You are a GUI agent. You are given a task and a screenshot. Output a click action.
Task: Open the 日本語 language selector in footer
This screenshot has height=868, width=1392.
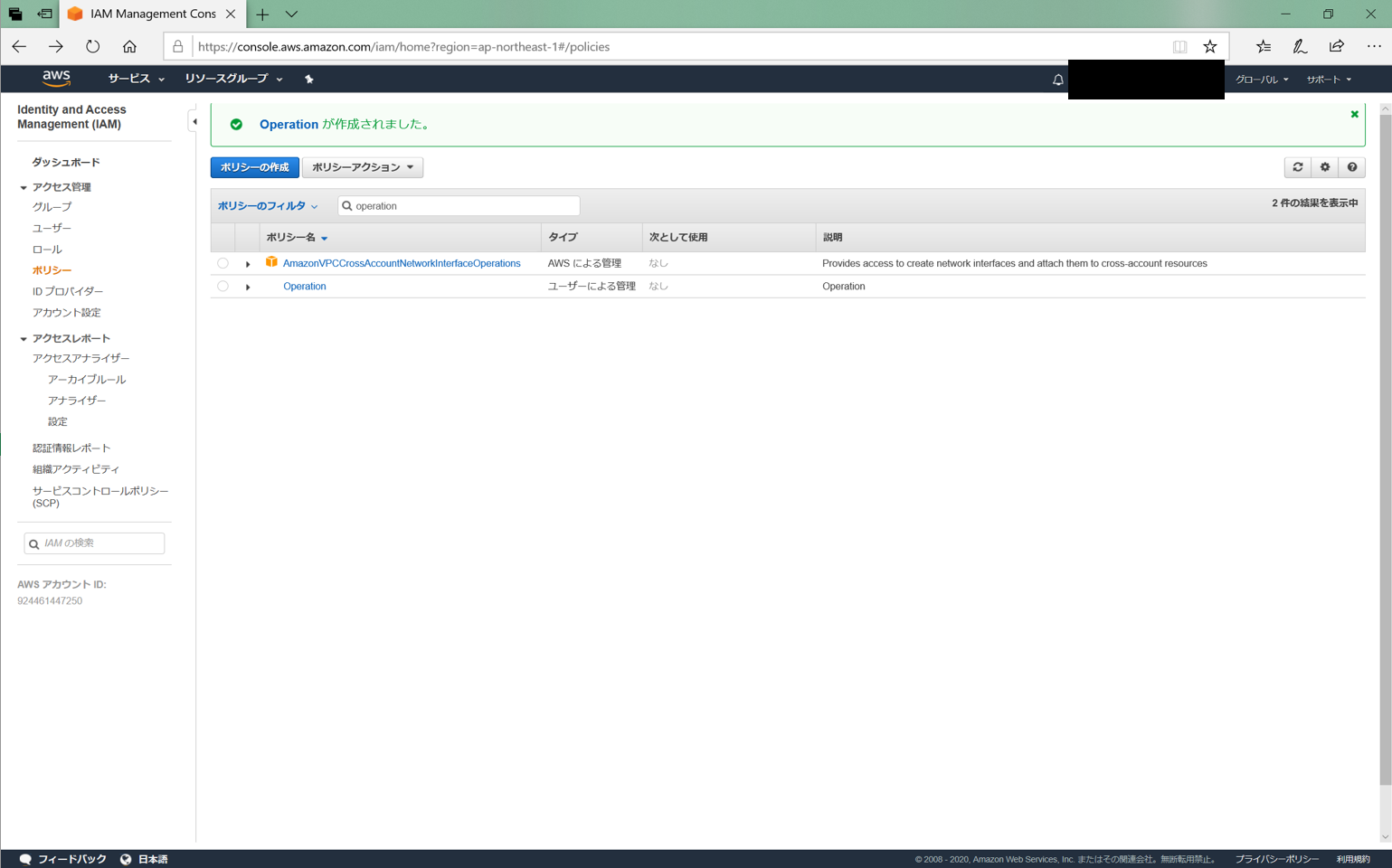144,859
